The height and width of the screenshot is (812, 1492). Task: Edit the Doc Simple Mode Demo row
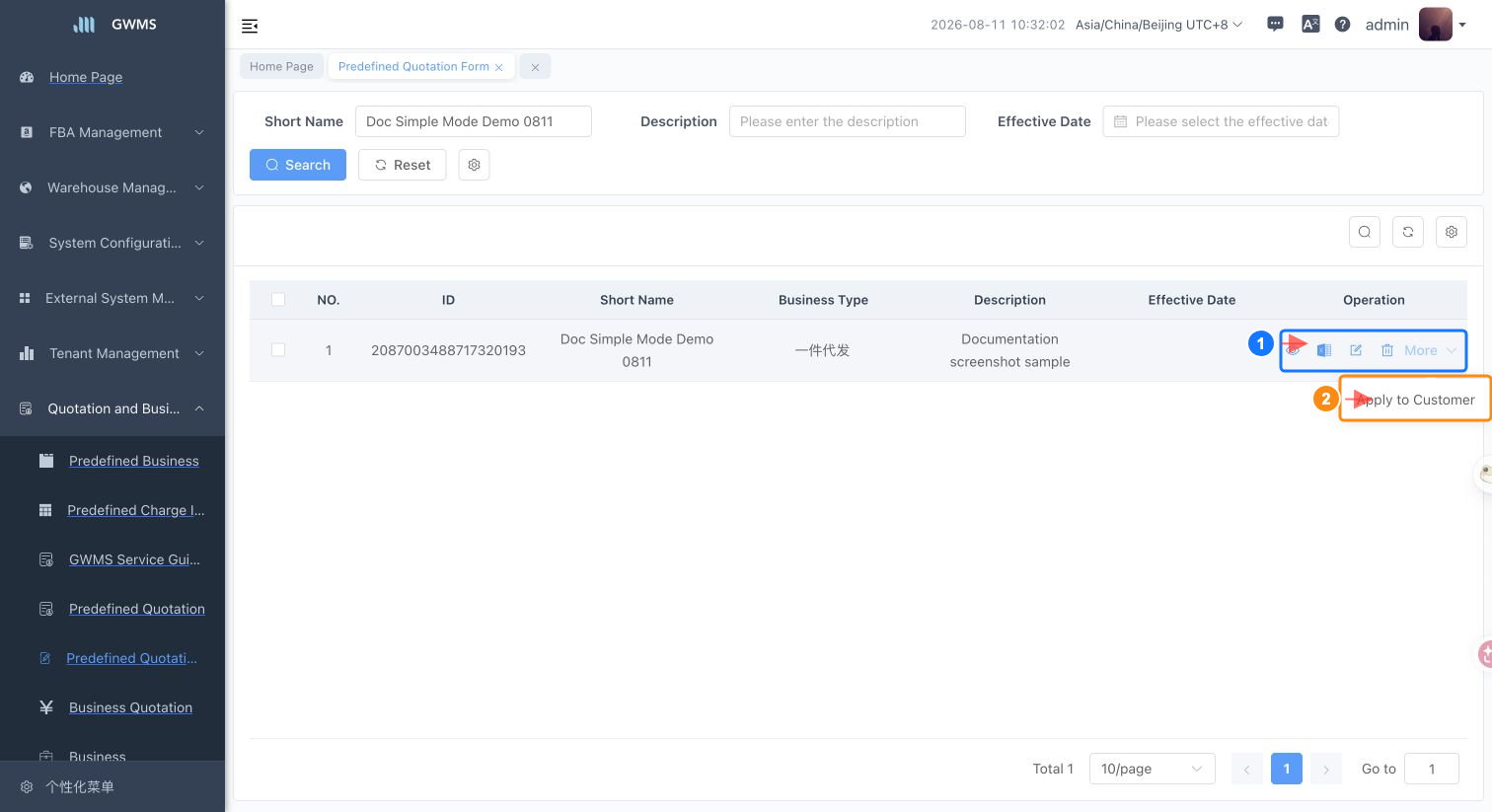tap(1356, 350)
